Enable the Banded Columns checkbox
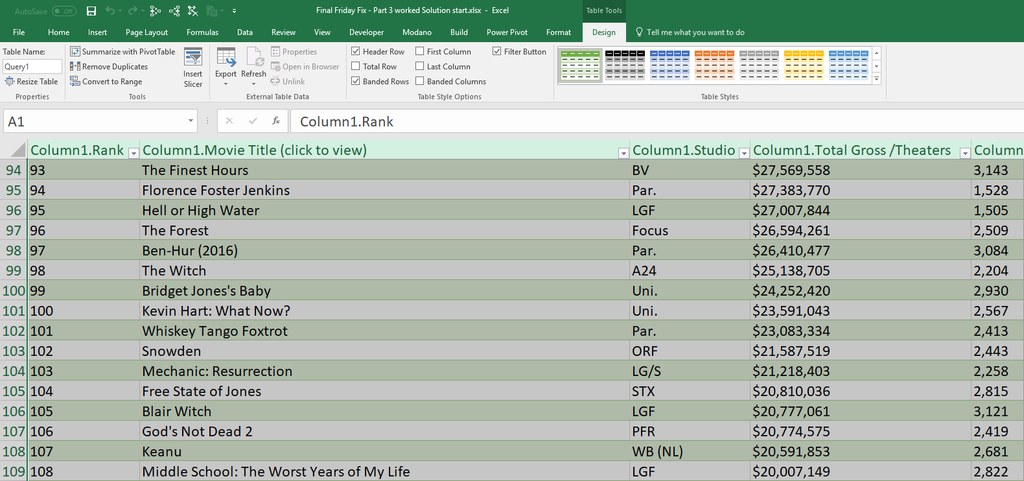The height and width of the screenshot is (481, 1024). (x=419, y=82)
